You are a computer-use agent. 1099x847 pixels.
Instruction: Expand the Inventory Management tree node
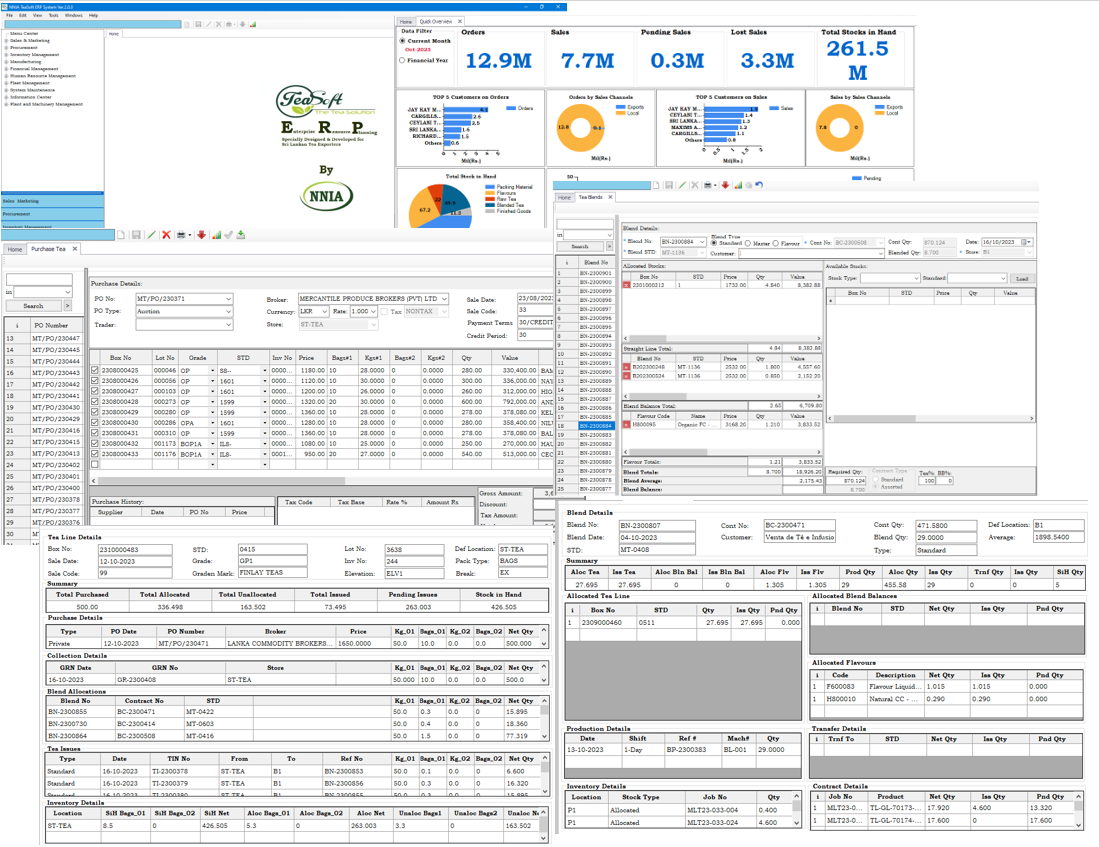(6, 54)
